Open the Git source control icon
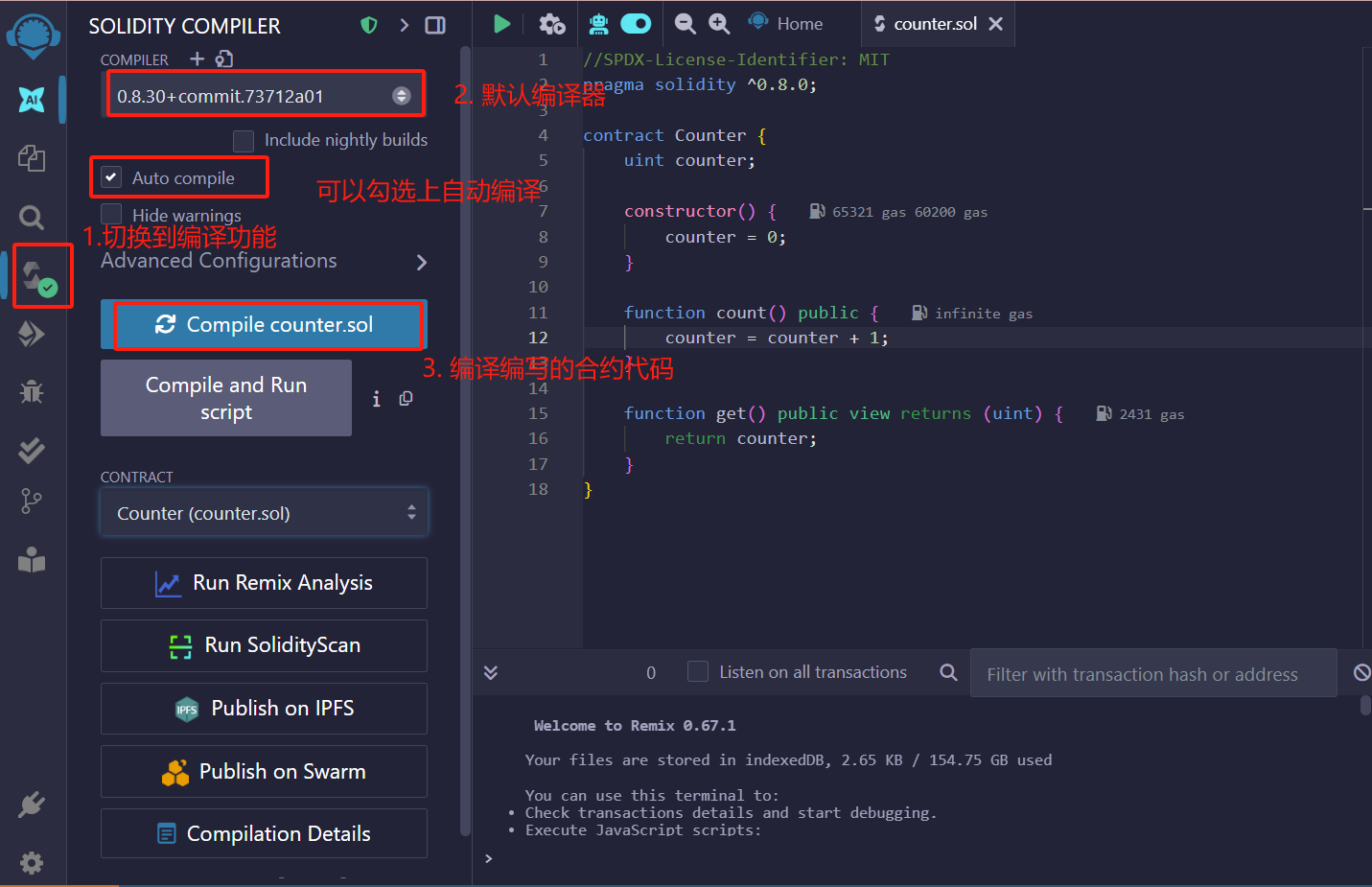Viewport: 1372px width, 887px height. [x=32, y=501]
